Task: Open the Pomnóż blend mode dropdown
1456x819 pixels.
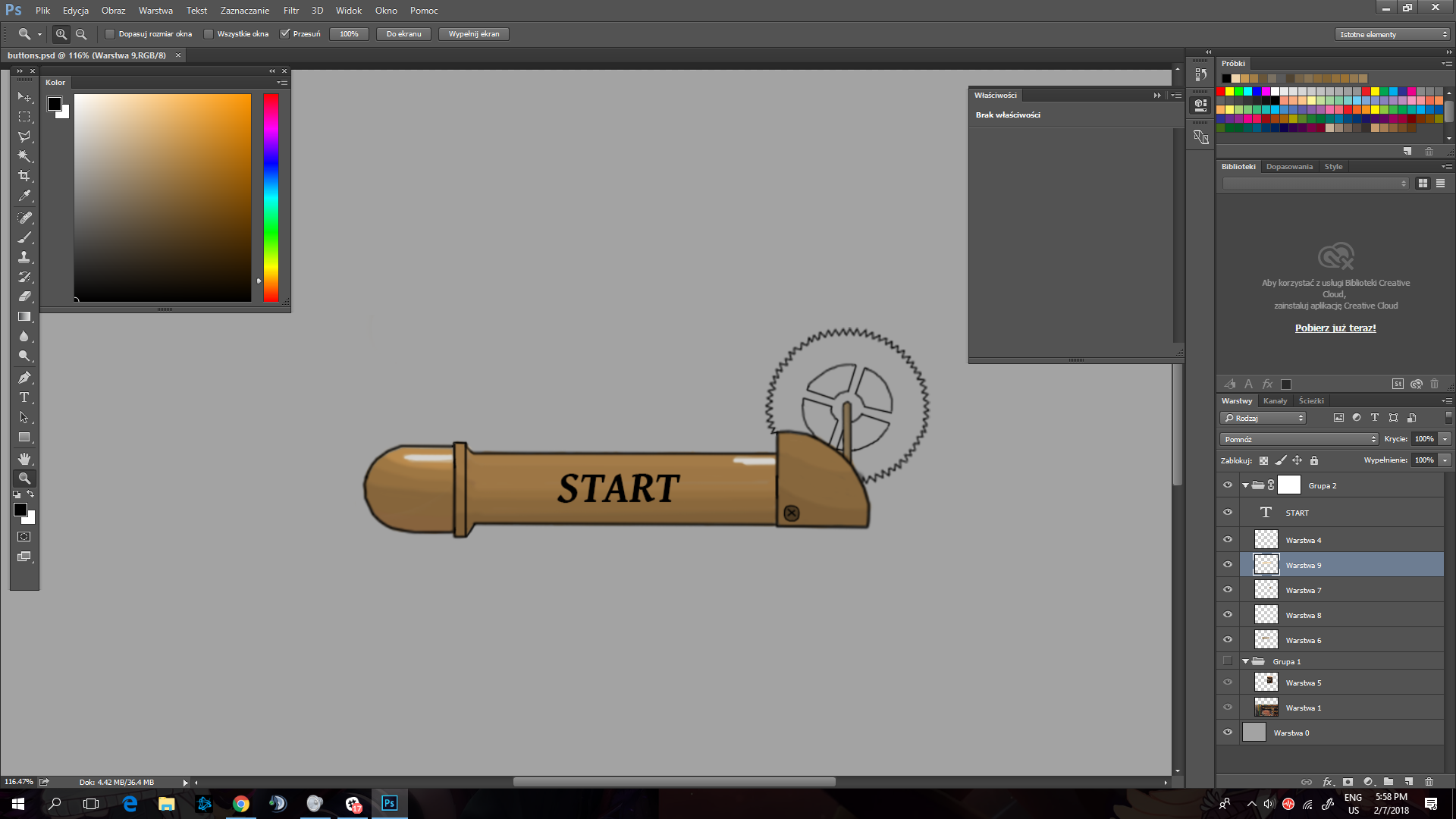Action: 1298,438
